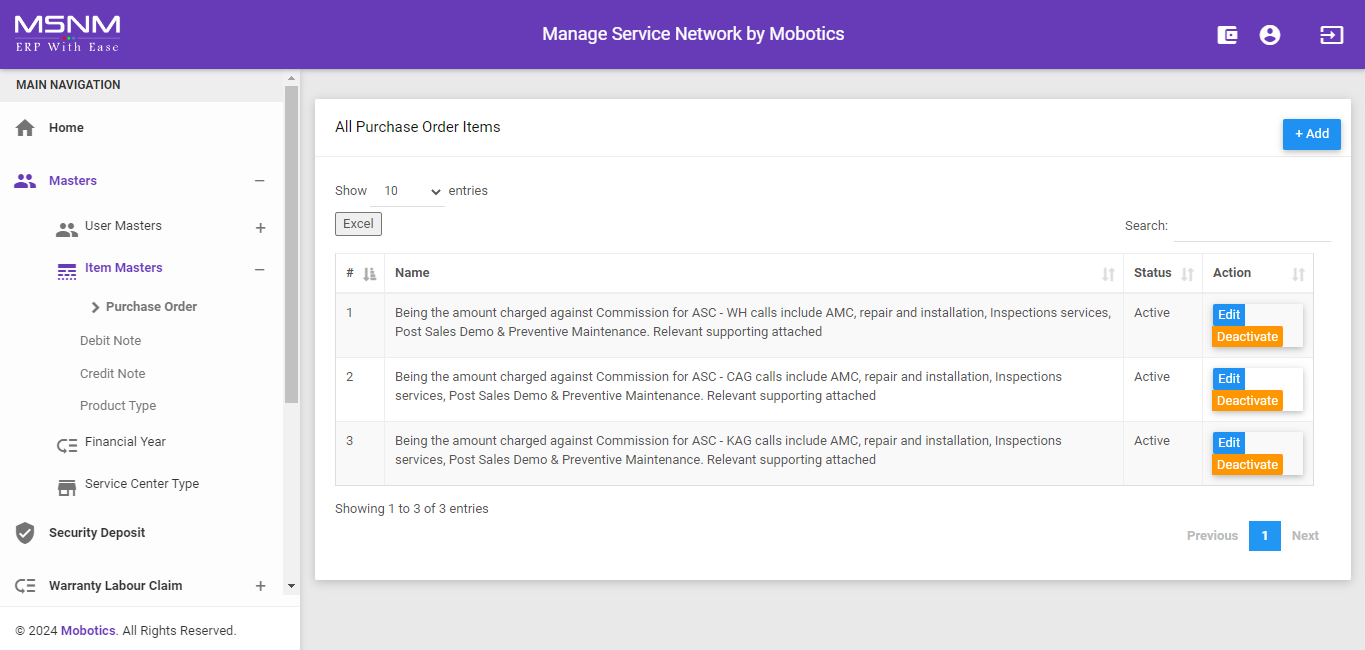Image resolution: width=1365 pixels, height=650 pixels.
Task: Toggle sort order on Status column
Action: click(x=1187, y=274)
